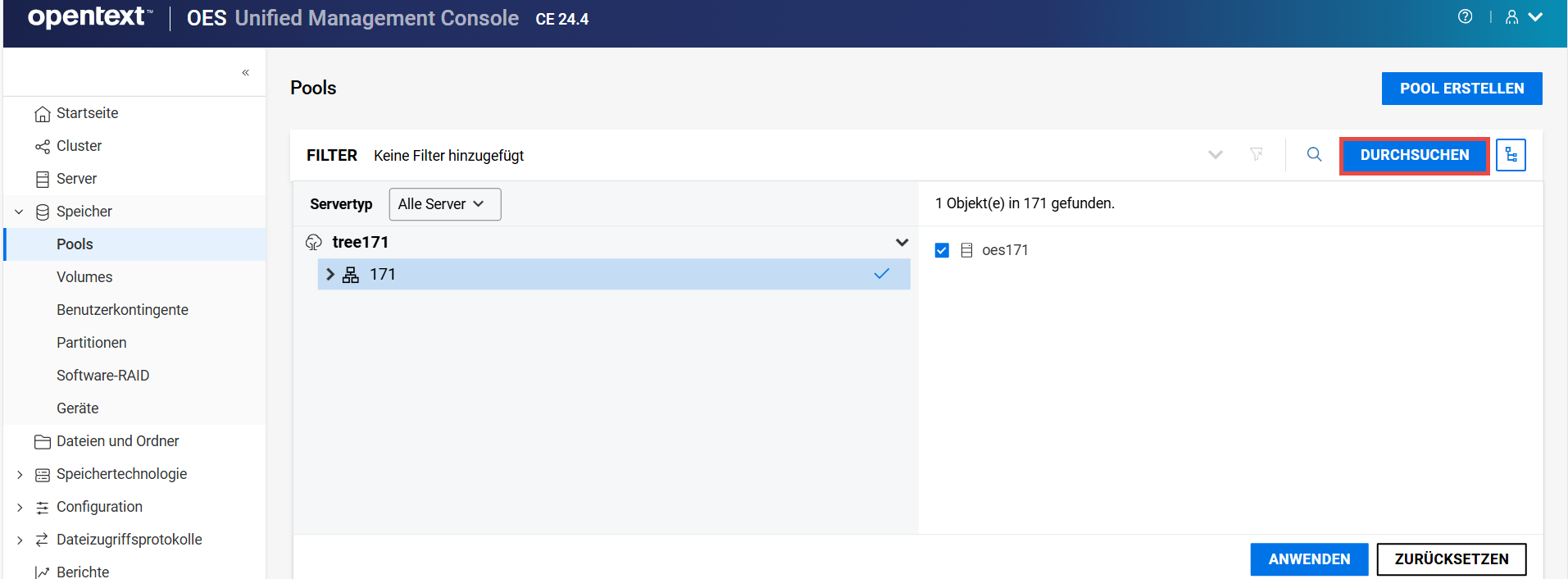Click the search magnifier icon
The image size is (1568, 579).
tap(1314, 154)
